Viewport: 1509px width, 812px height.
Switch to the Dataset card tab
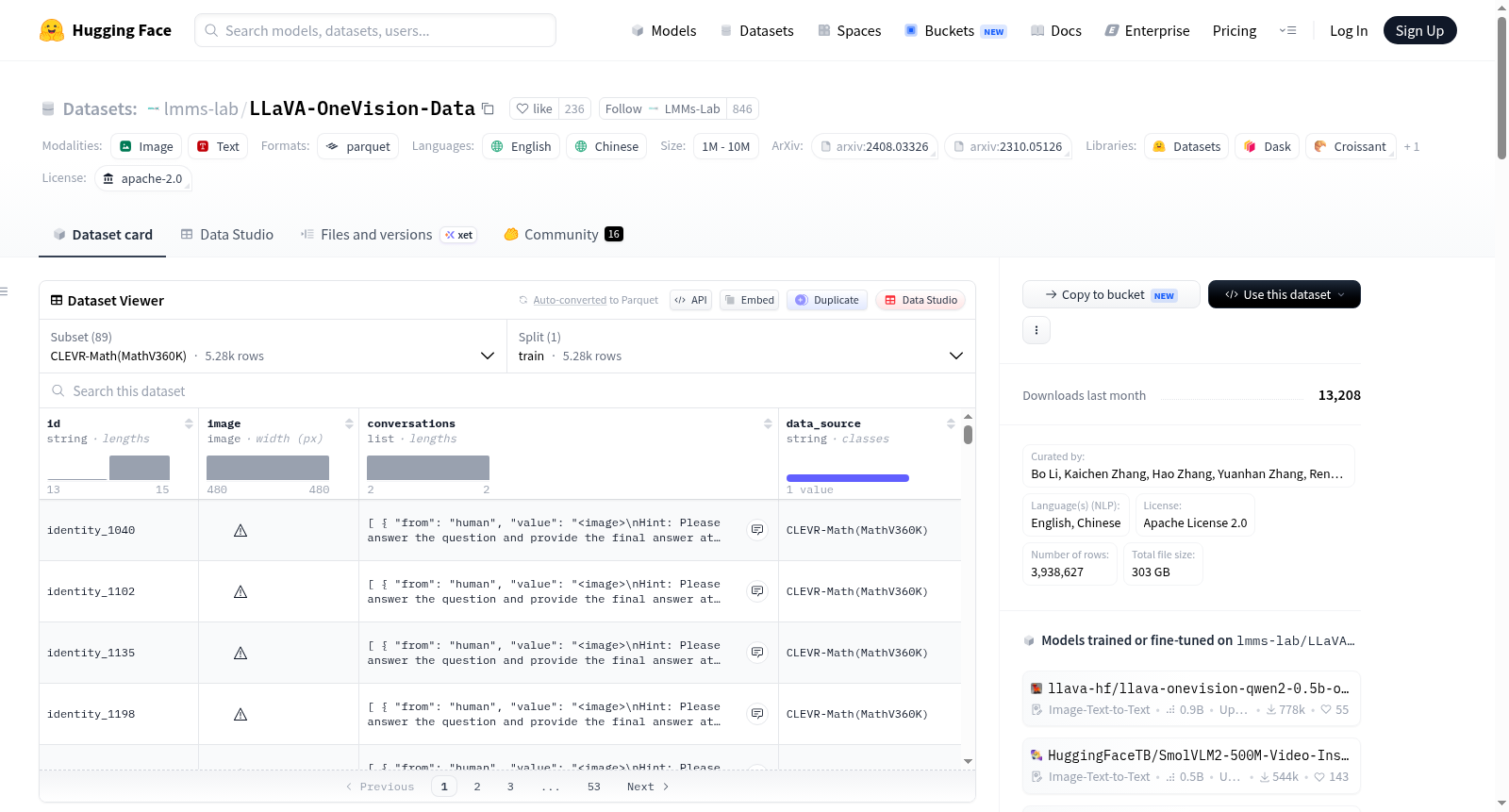pyautogui.click(x=102, y=235)
